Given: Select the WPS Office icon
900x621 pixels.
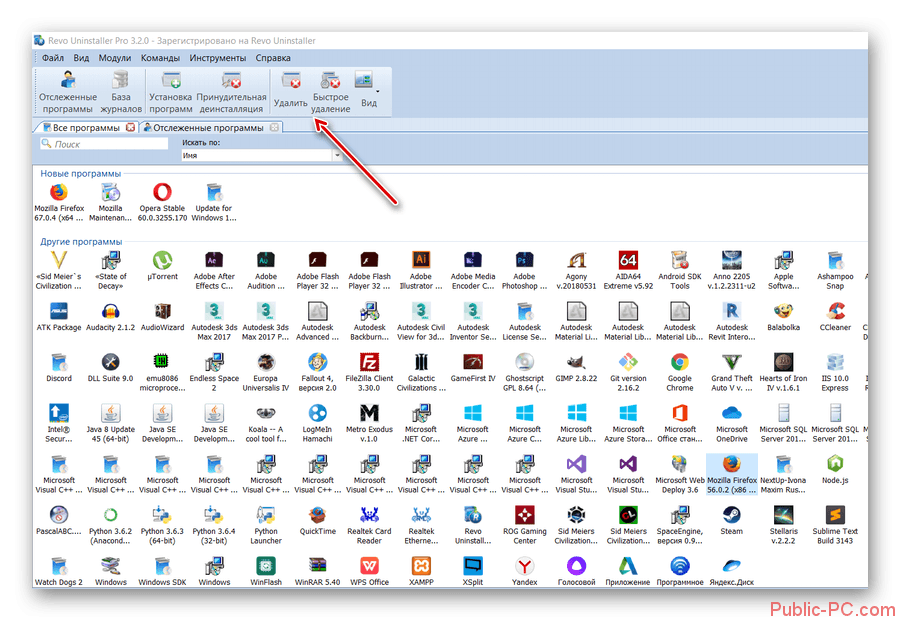Looking at the screenshot, I should click(369, 571).
